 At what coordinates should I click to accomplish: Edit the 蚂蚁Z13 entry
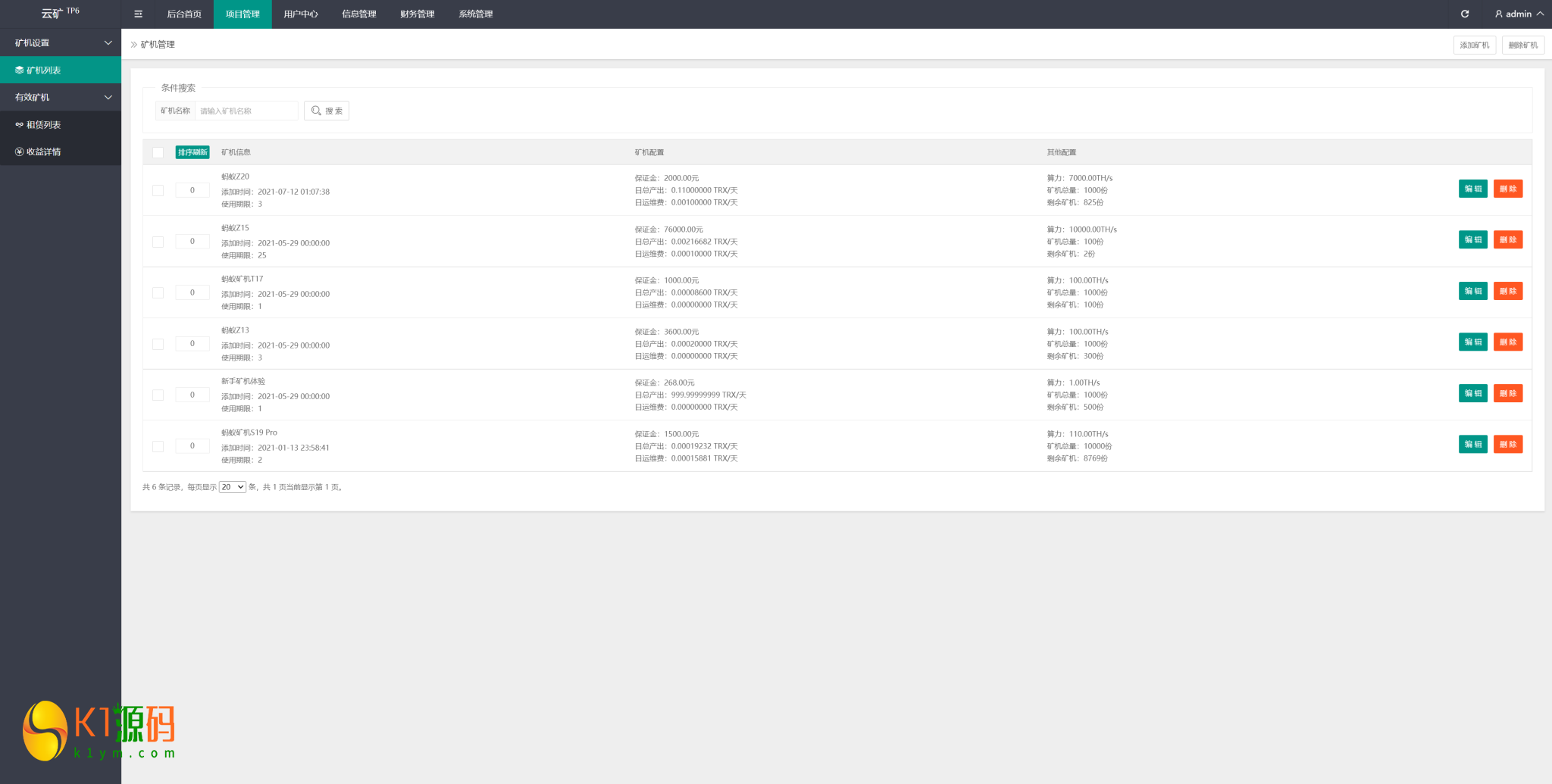pos(1473,342)
